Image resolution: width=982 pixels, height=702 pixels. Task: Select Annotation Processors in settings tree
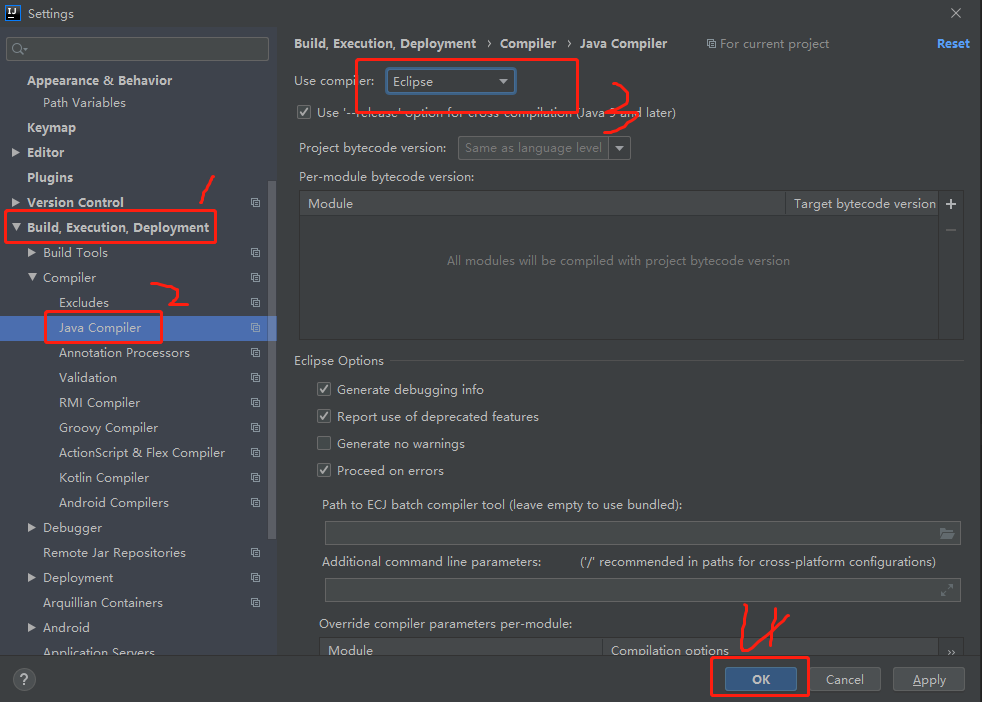pyautogui.click(x=124, y=353)
